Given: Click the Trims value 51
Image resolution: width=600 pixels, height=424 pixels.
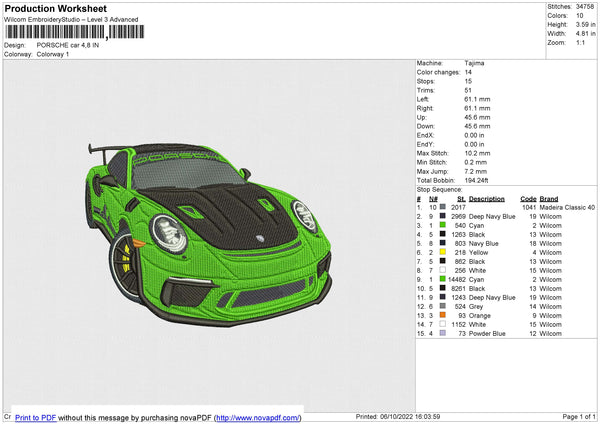Looking at the screenshot, I should (468, 90).
